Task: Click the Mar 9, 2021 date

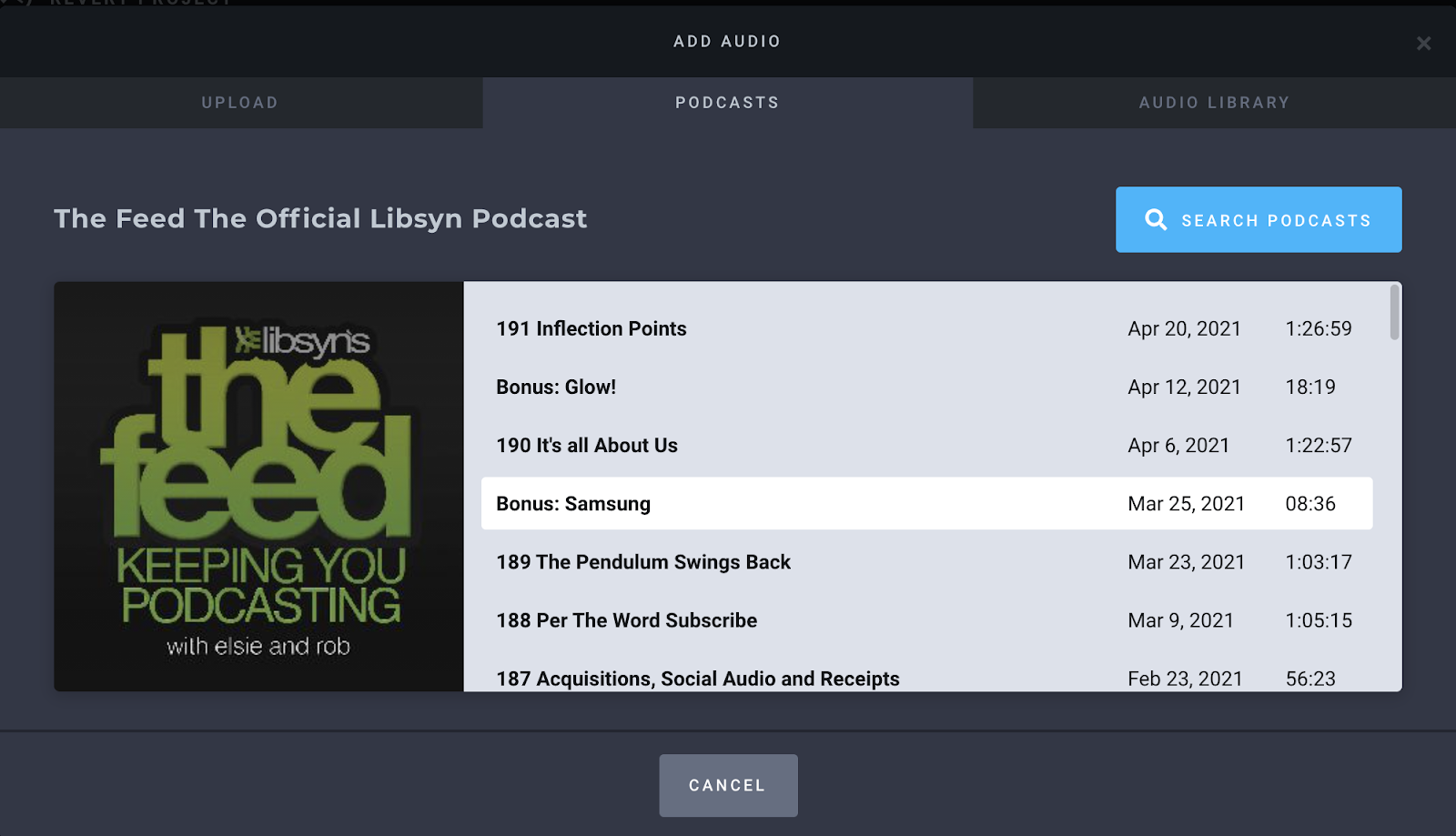Action: (x=1180, y=619)
